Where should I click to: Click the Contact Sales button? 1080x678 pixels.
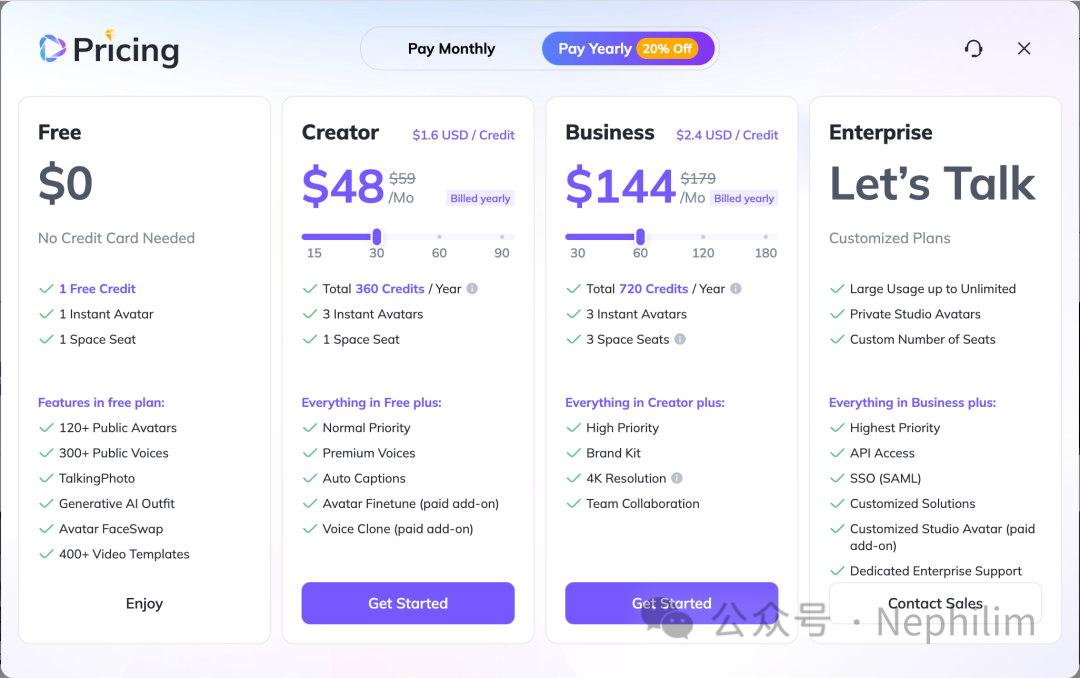pyautogui.click(x=935, y=603)
